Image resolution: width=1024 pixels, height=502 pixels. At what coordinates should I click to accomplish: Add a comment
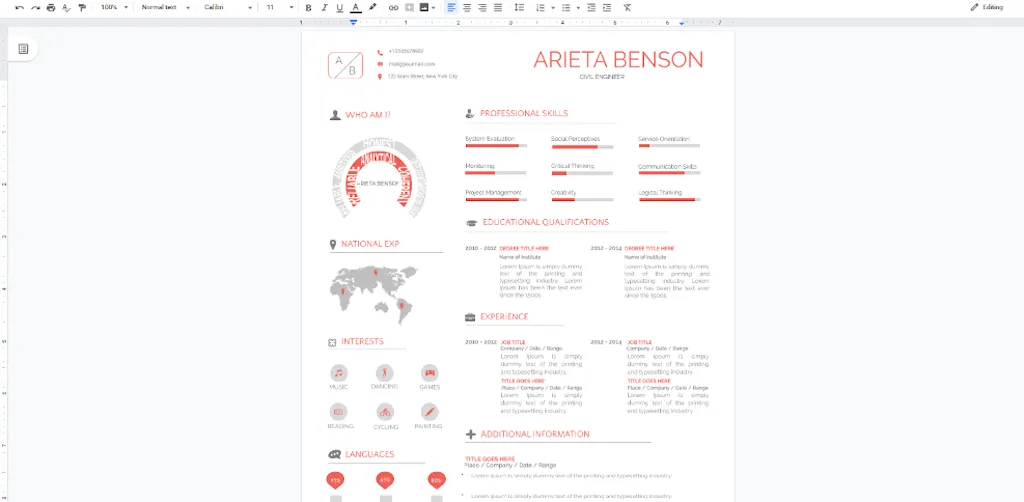[409, 7]
